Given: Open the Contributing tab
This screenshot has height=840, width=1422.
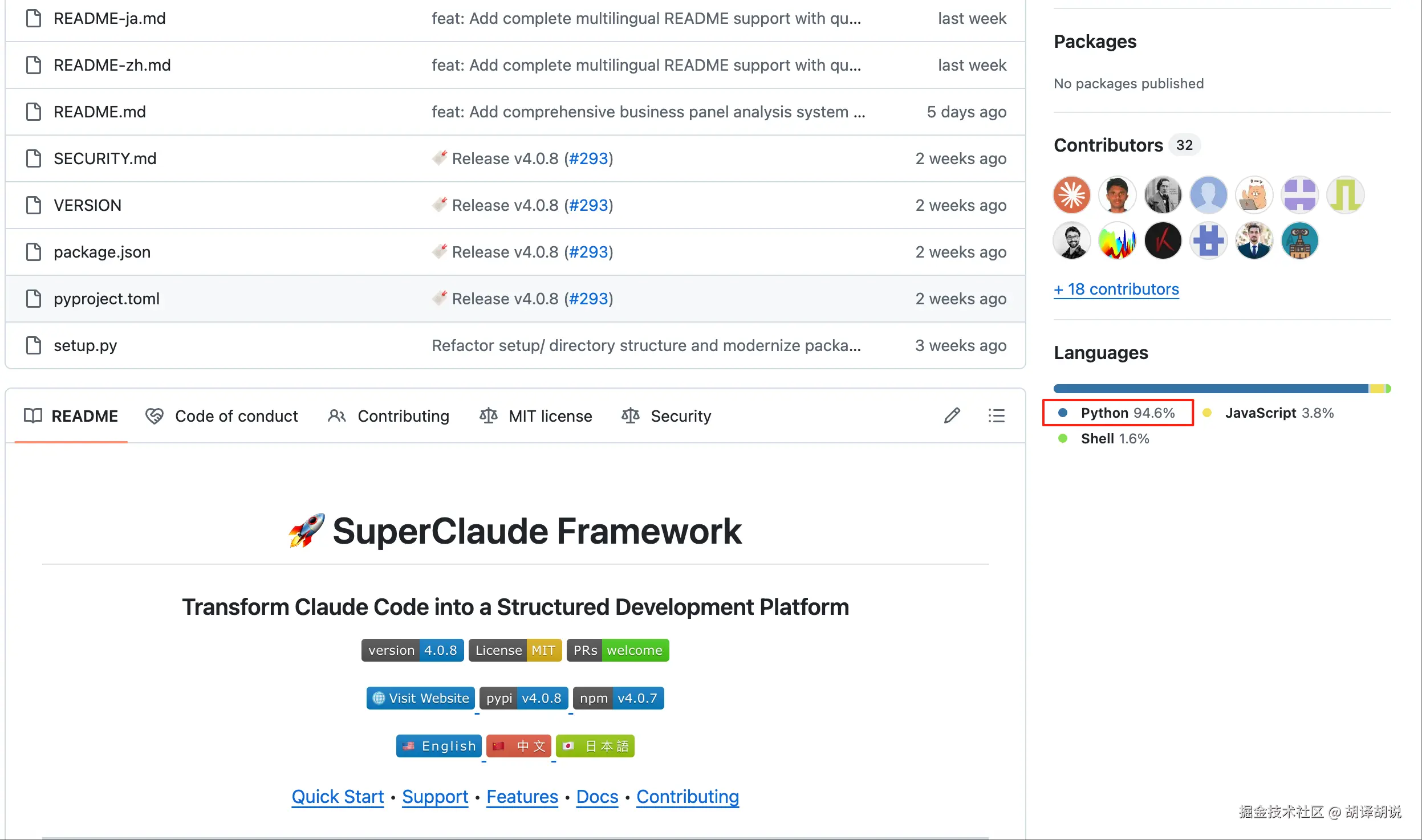Looking at the screenshot, I should pos(389,416).
